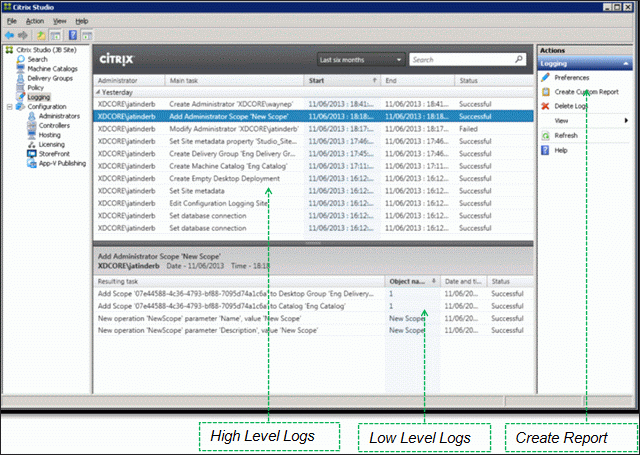The image size is (640, 455).
Task: Select the Add Scope to Catalog 'Eng Catalog' row
Action: point(313,306)
